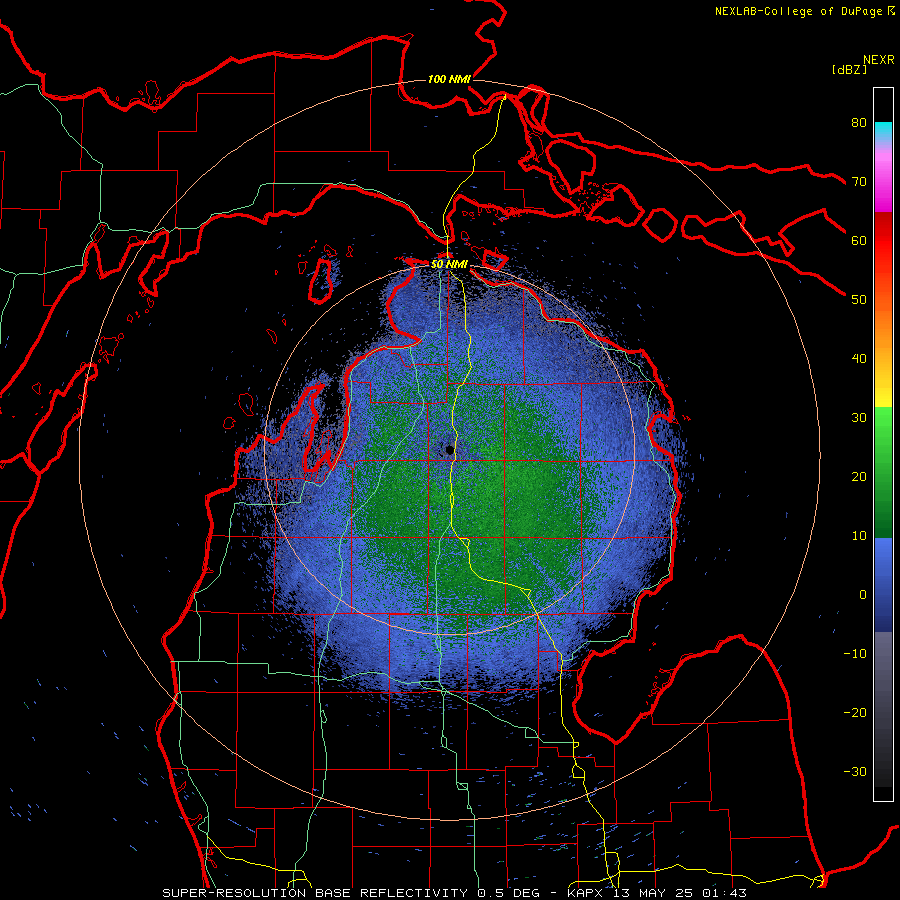Click the KAPX station identifier text
The width and height of the screenshot is (900, 900).
tap(587, 893)
